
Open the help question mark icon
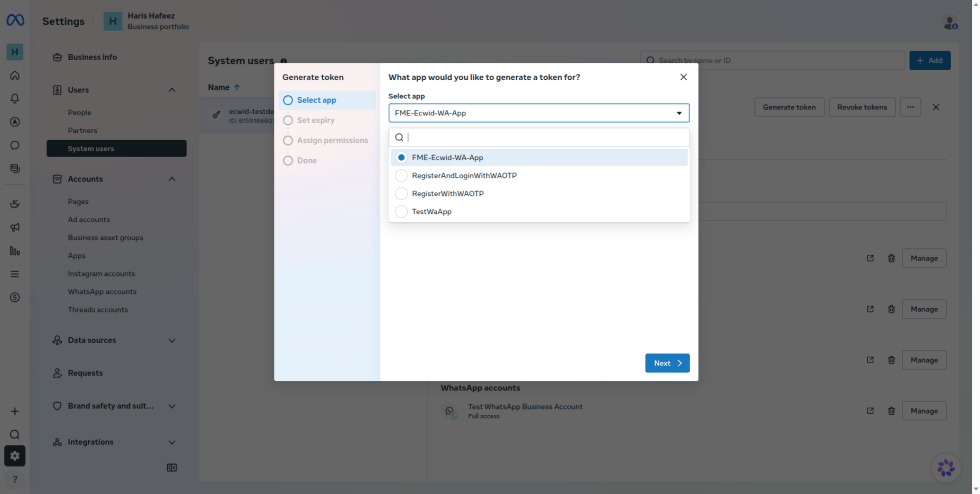(15, 480)
